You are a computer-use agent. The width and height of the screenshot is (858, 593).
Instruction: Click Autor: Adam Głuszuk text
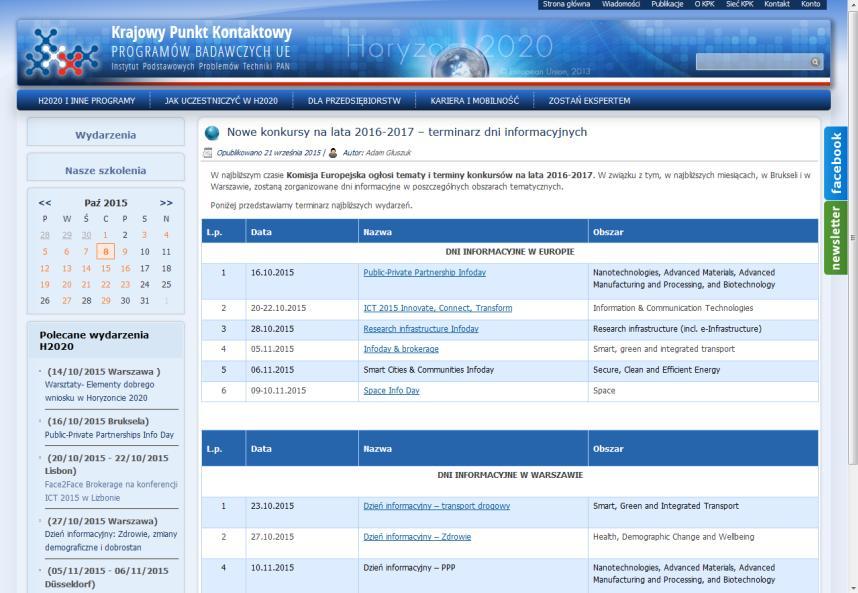point(376,153)
